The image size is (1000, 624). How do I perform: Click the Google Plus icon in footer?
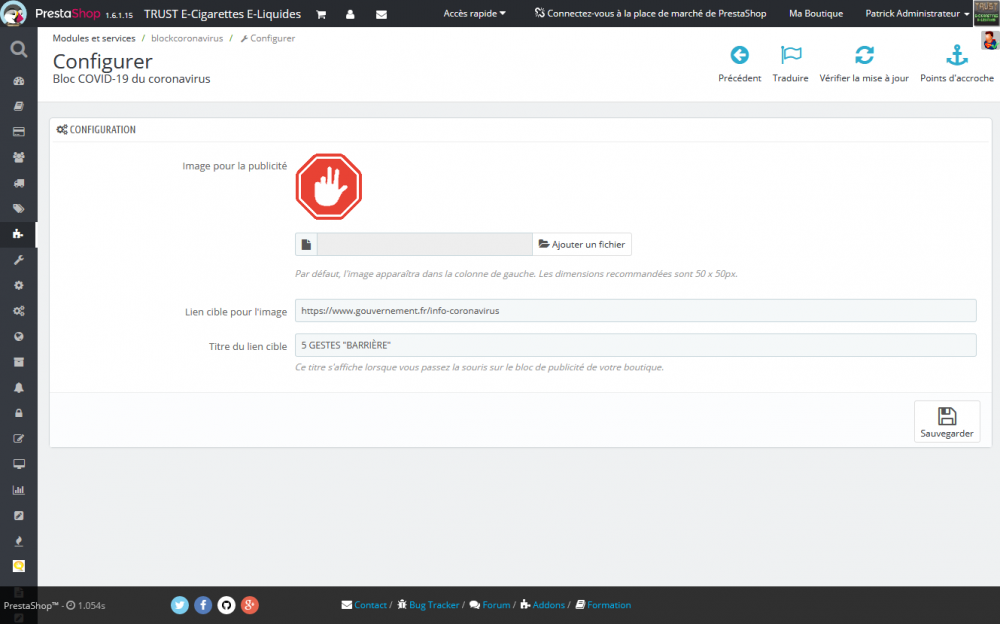pyautogui.click(x=249, y=605)
